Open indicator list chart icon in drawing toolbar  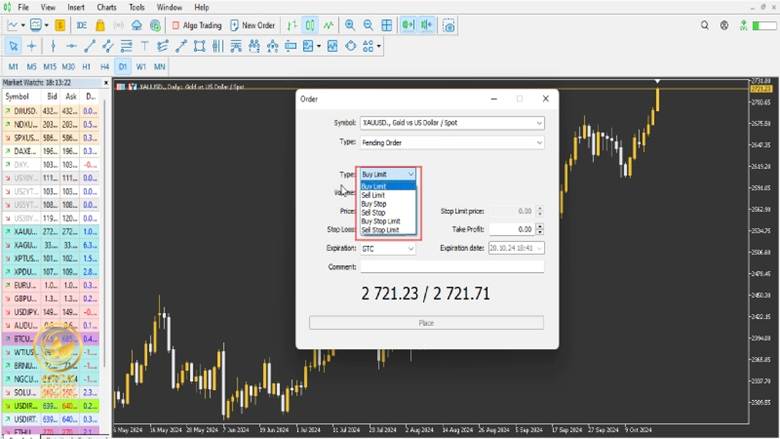point(332,46)
